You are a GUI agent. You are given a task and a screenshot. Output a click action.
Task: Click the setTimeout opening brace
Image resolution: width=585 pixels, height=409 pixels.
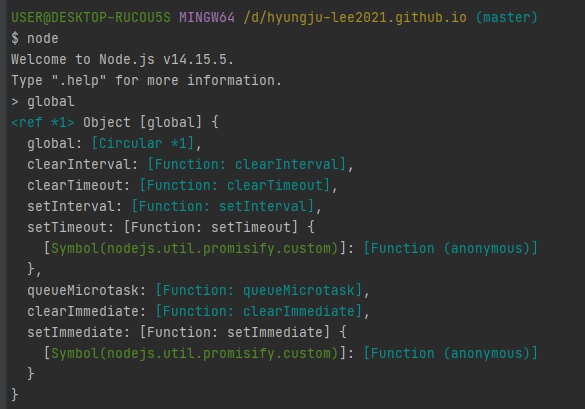pos(311,227)
